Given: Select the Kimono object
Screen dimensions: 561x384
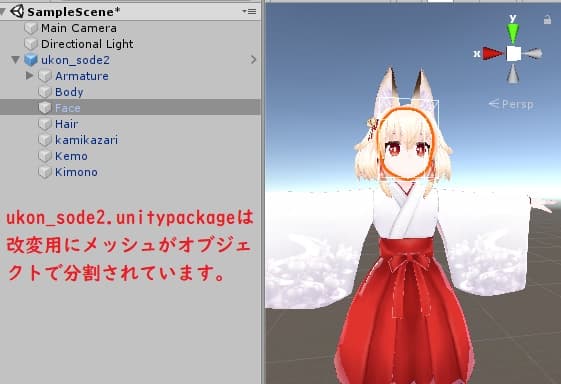Looking at the screenshot, I should (x=76, y=172).
